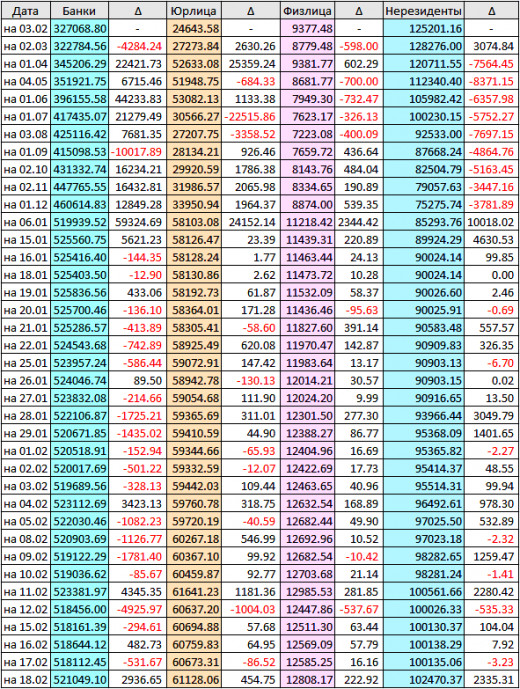Screen dimensions: 520x689
Task: Click the Физлица value 11218.42
Action: pyautogui.click(x=307, y=222)
